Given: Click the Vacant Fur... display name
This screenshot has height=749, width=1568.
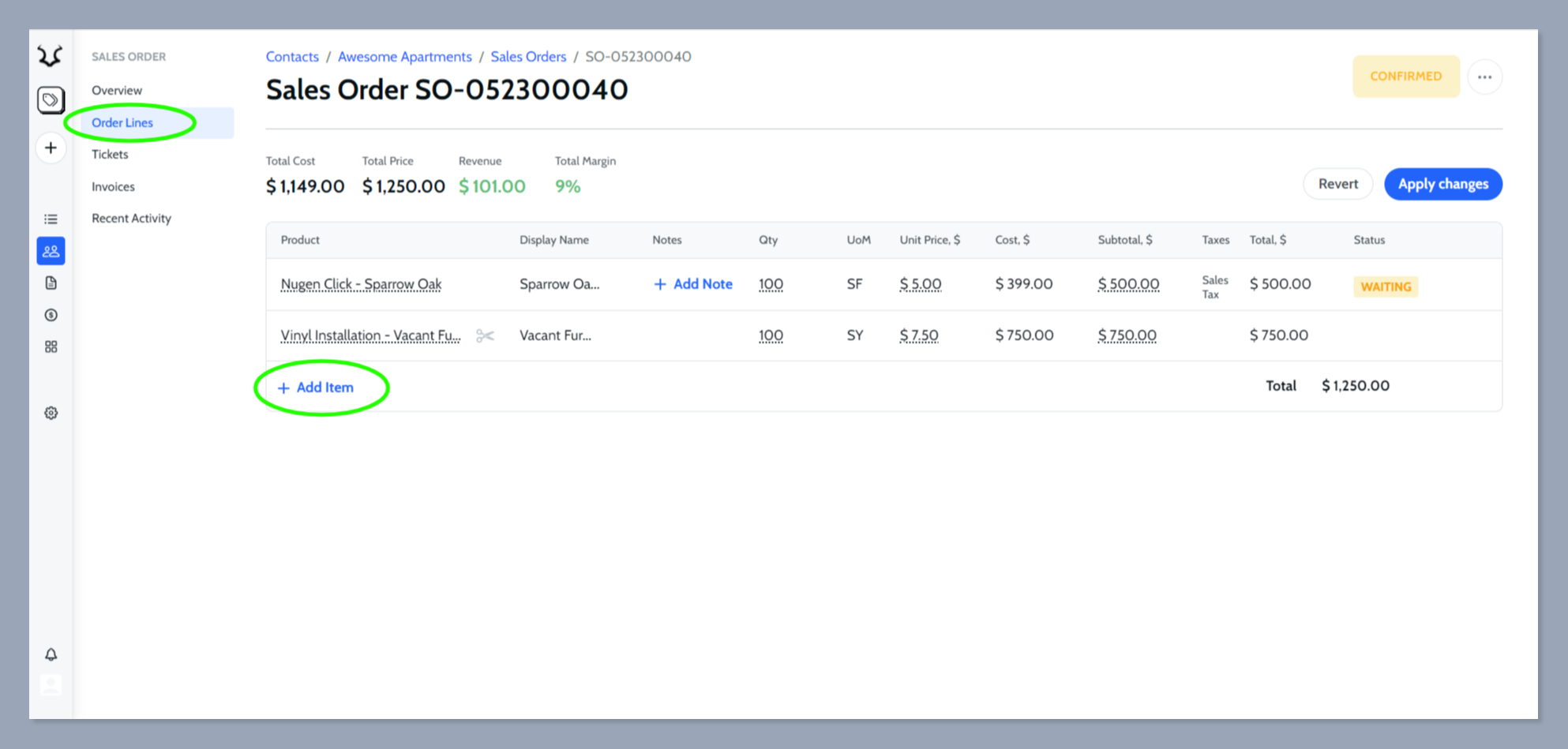Looking at the screenshot, I should [x=555, y=335].
